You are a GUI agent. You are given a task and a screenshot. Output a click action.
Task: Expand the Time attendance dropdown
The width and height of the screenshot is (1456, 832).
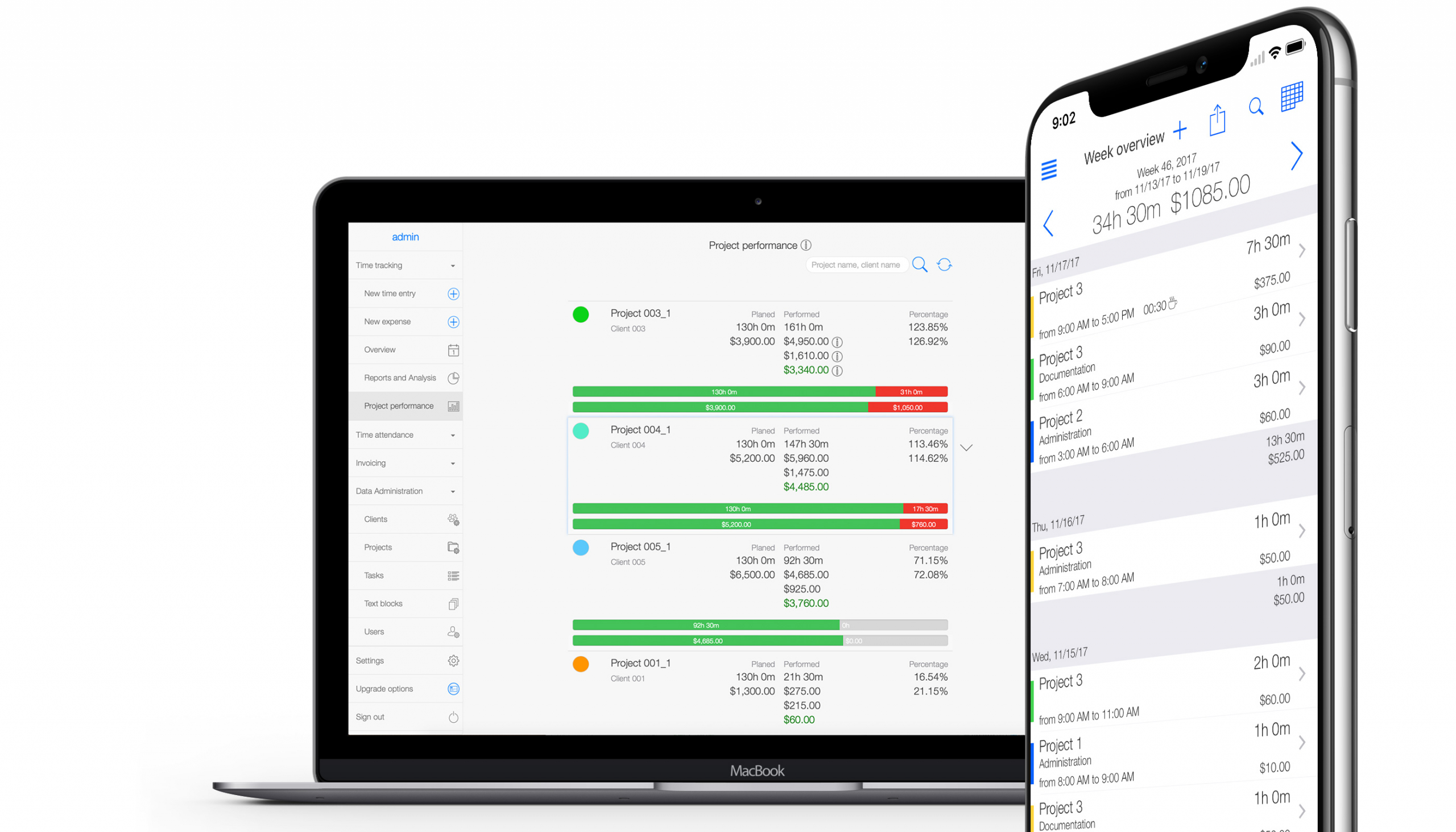pyautogui.click(x=405, y=434)
